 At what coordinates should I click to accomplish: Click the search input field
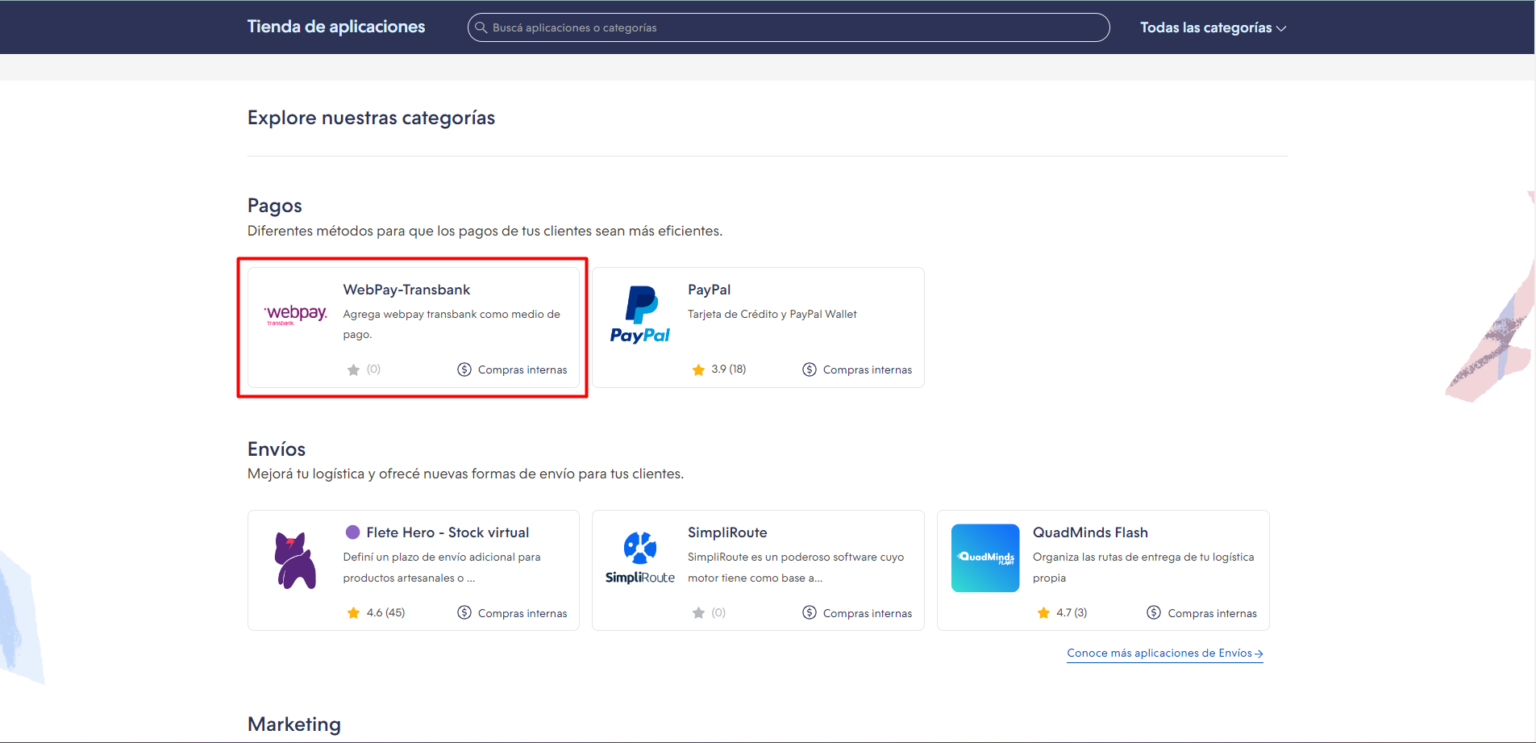[x=788, y=27]
